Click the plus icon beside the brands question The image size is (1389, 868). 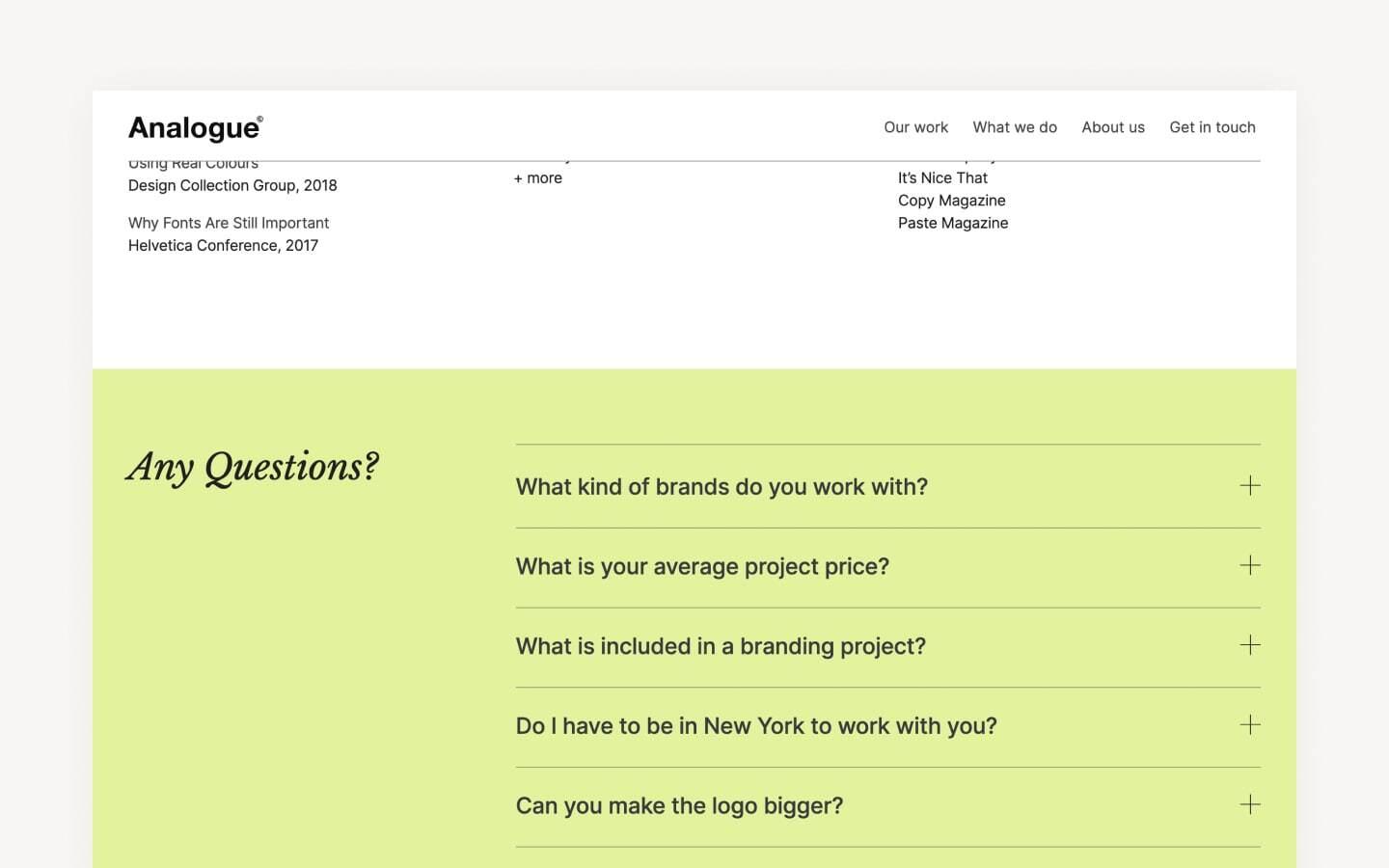click(1250, 486)
